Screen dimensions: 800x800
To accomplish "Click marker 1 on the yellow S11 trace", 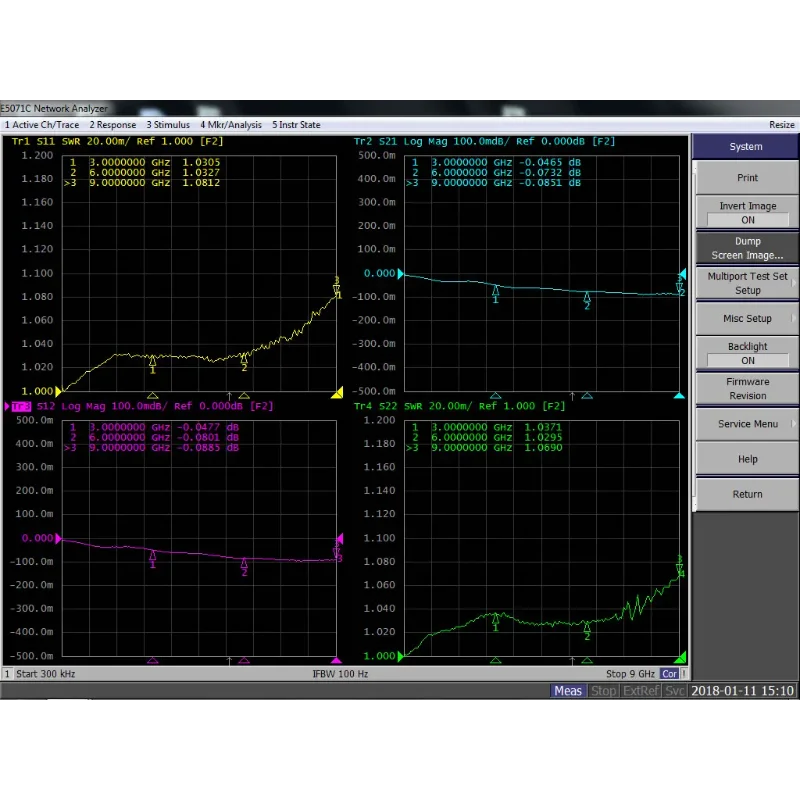I will (x=152, y=364).
